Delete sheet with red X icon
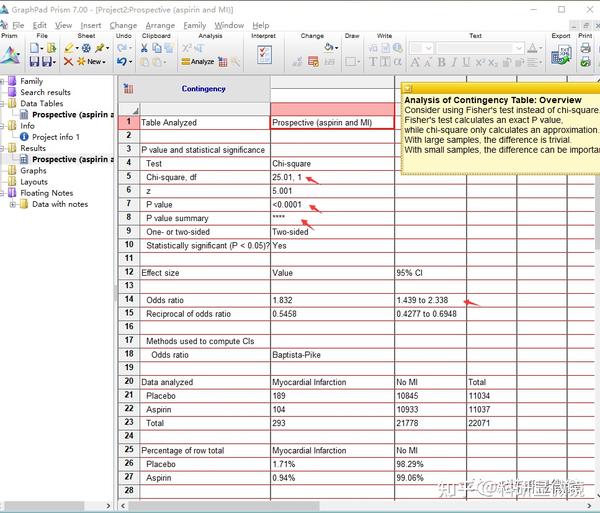The height and width of the screenshot is (513, 600). [x=68, y=61]
